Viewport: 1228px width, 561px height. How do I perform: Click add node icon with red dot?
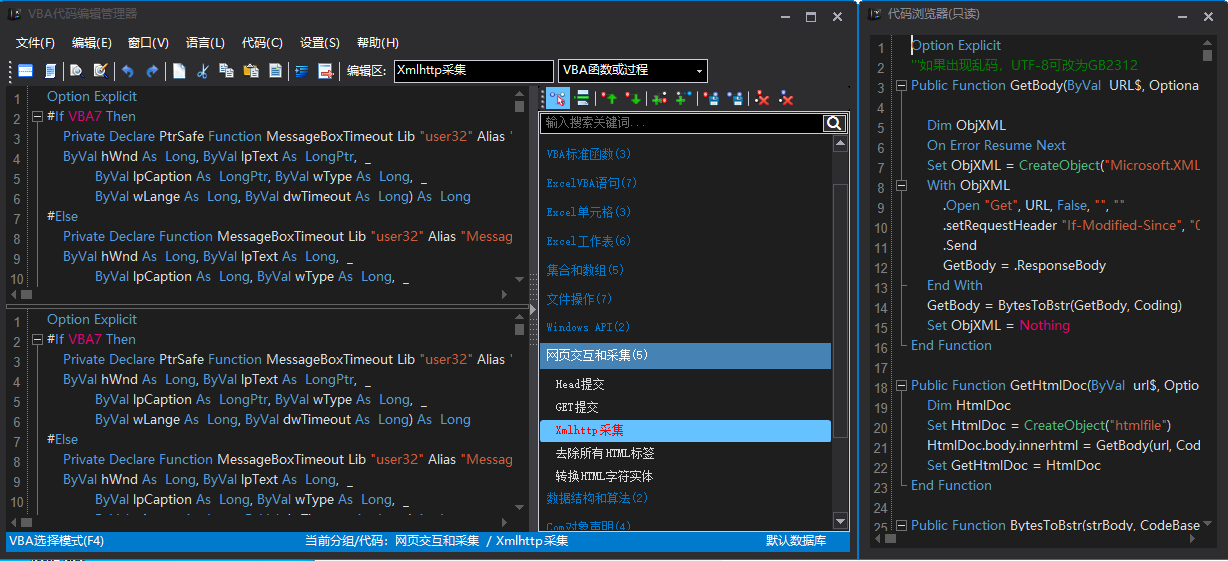tap(660, 98)
